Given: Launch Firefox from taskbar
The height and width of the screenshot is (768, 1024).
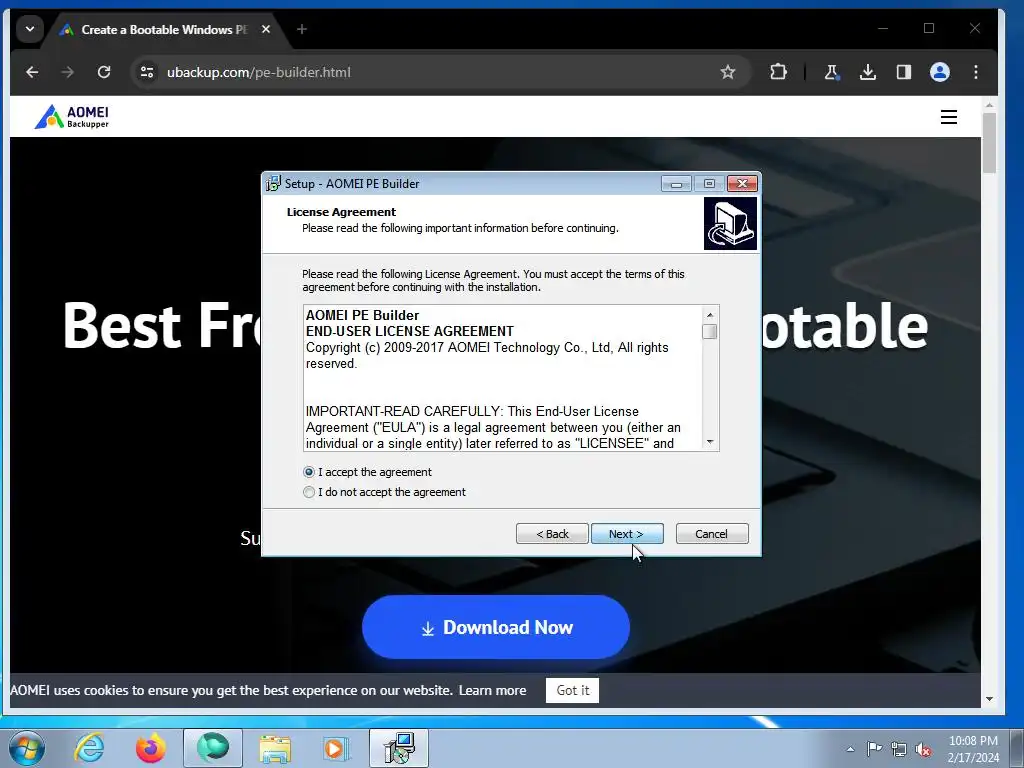Looking at the screenshot, I should pos(150,748).
